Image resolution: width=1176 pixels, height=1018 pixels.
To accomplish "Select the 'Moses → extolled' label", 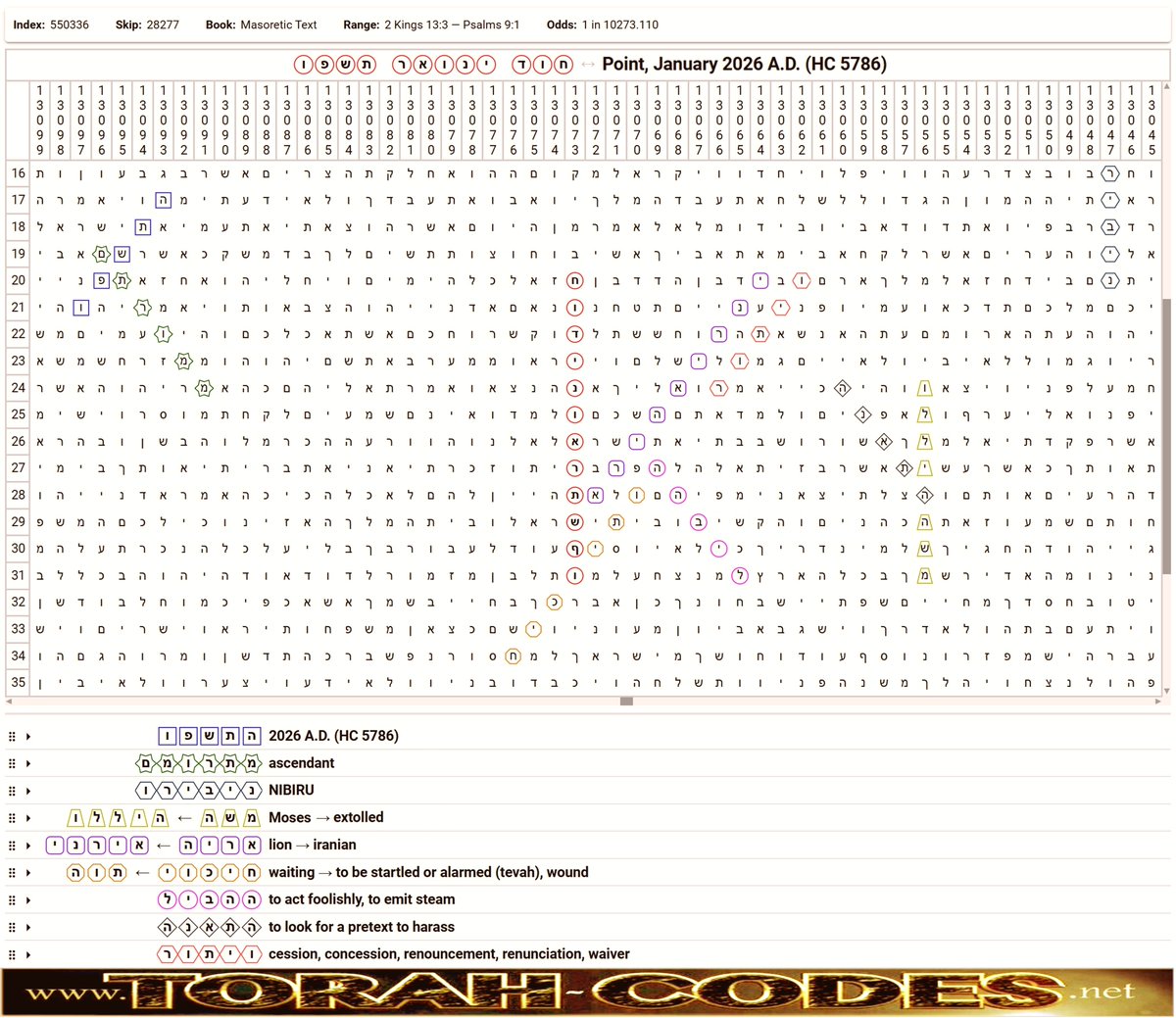I will 326,818.
